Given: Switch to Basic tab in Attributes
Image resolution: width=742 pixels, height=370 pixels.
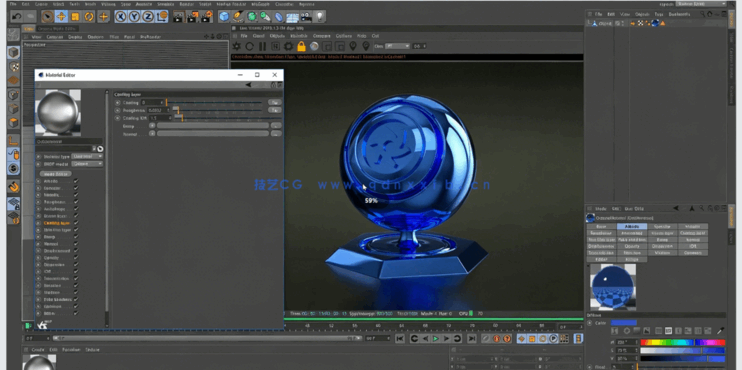Looking at the screenshot, I should coord(601,227).
